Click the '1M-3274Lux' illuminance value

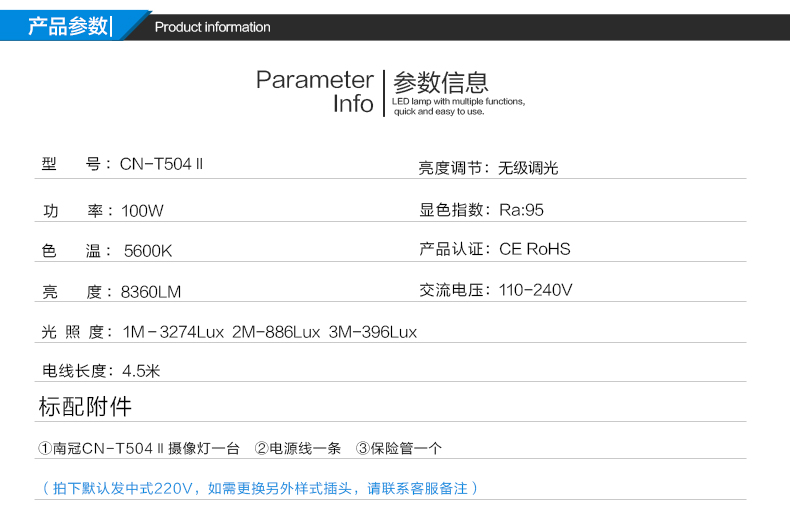point(173,332)
